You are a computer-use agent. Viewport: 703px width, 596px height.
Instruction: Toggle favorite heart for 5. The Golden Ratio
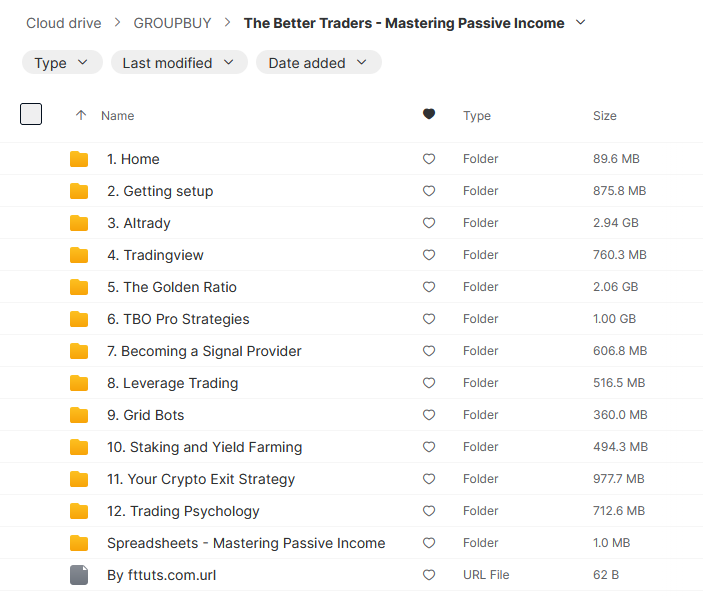[x=429, y=287]
